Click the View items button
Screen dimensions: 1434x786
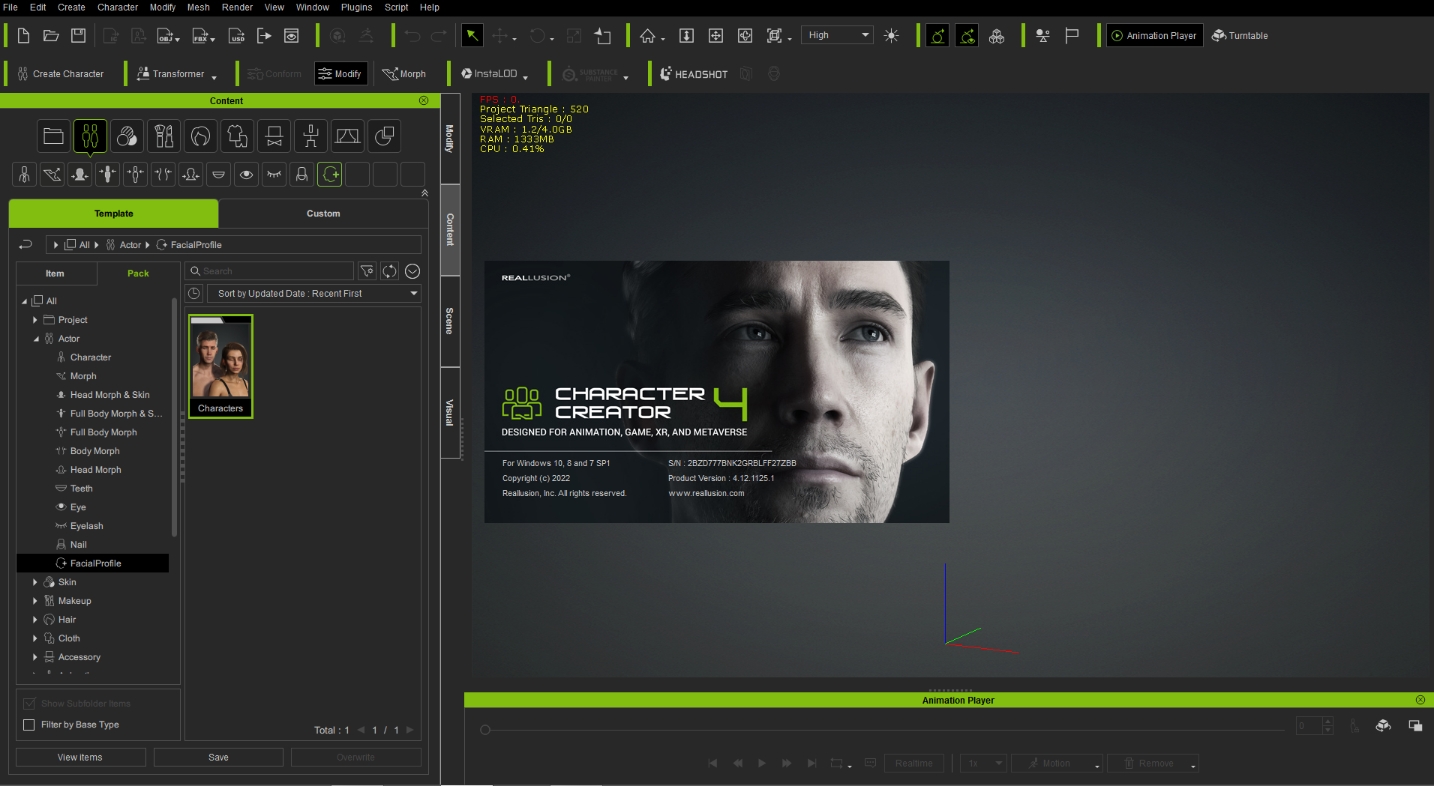(x=80, y=757)
